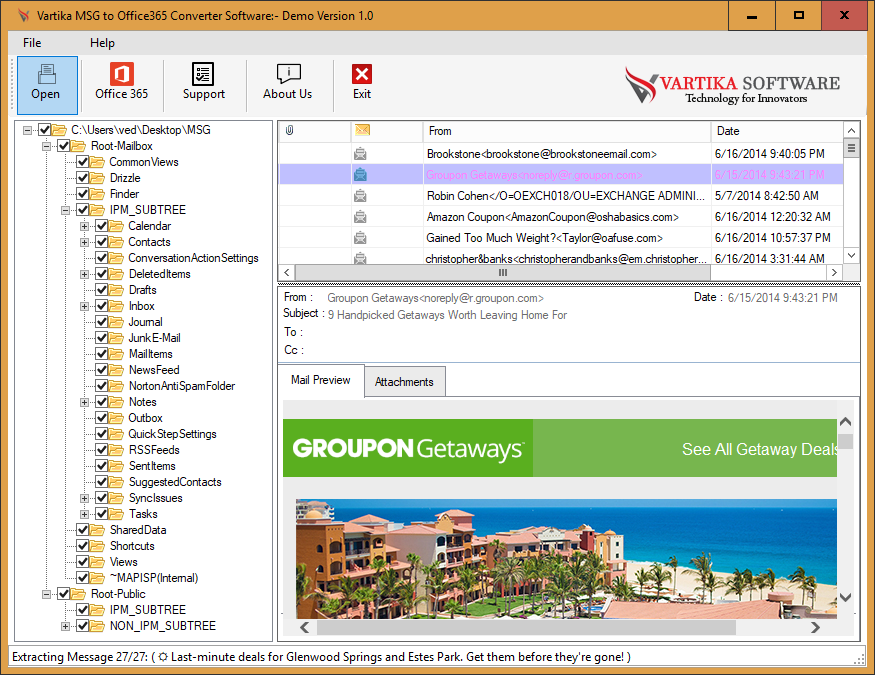Screen dimensions: 875x675
Task: Expand the Inbox folder node
Action: (84, 306)
